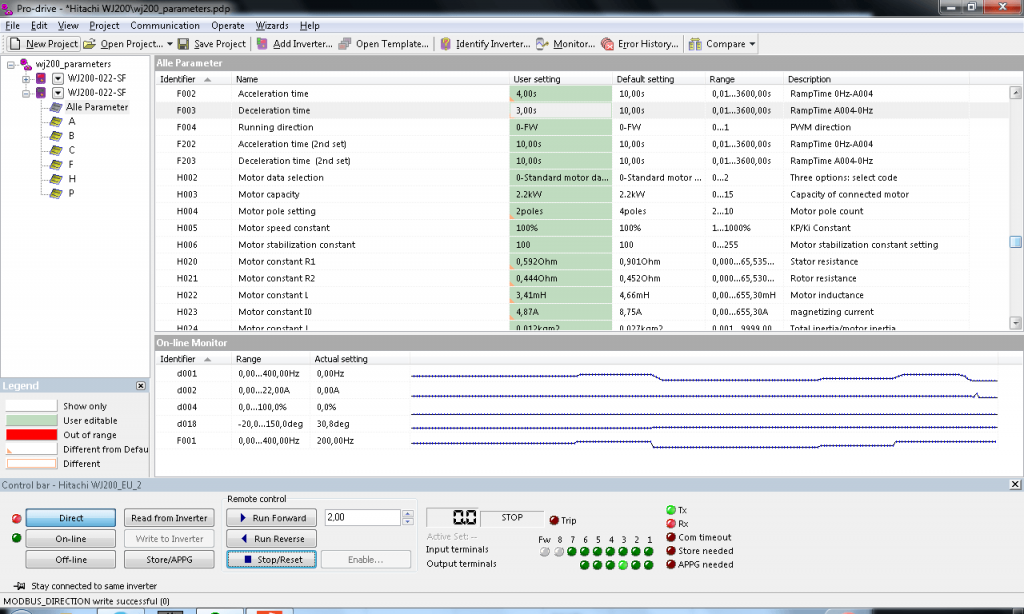Image resolution: width=1024 pixels, height=614 pixels.
Task: Open the second WJ200-022-SF dropdown arrow
Action: [x=57, y=93]
